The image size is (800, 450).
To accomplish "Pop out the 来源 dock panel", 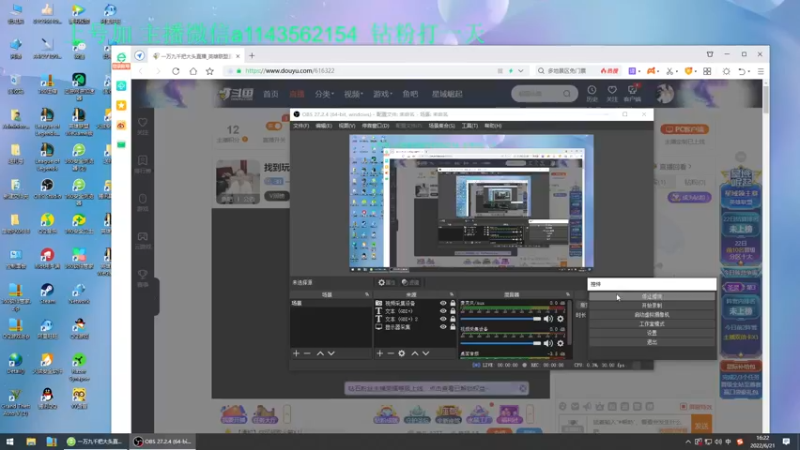I will point(452,294).
